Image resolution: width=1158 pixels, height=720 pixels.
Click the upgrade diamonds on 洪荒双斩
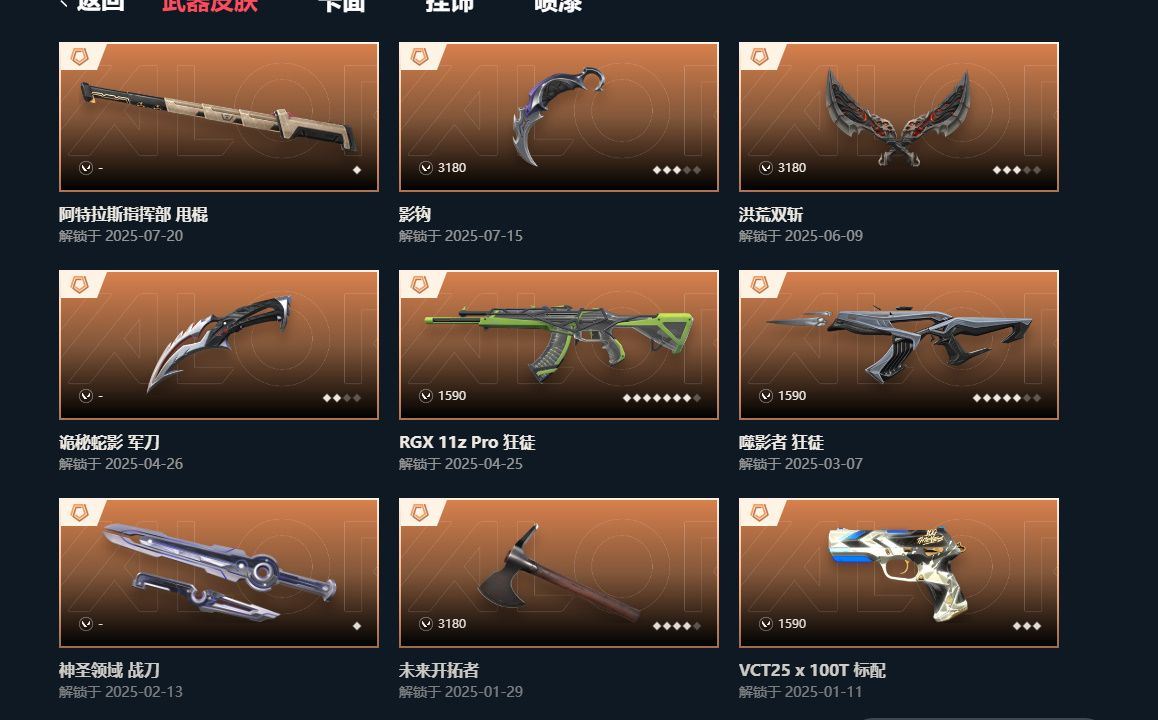tap(1017, 170)
